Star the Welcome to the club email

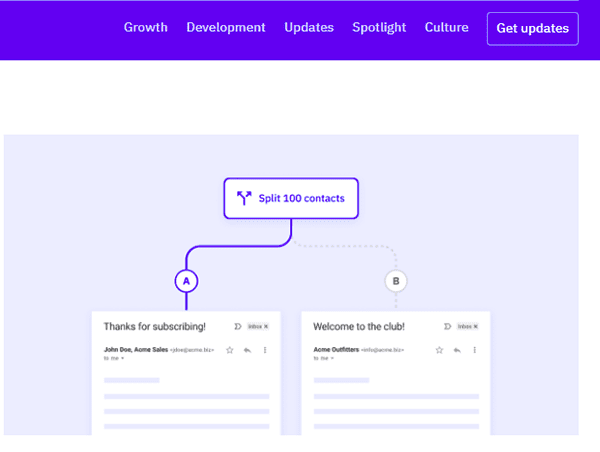pos(439,350)
